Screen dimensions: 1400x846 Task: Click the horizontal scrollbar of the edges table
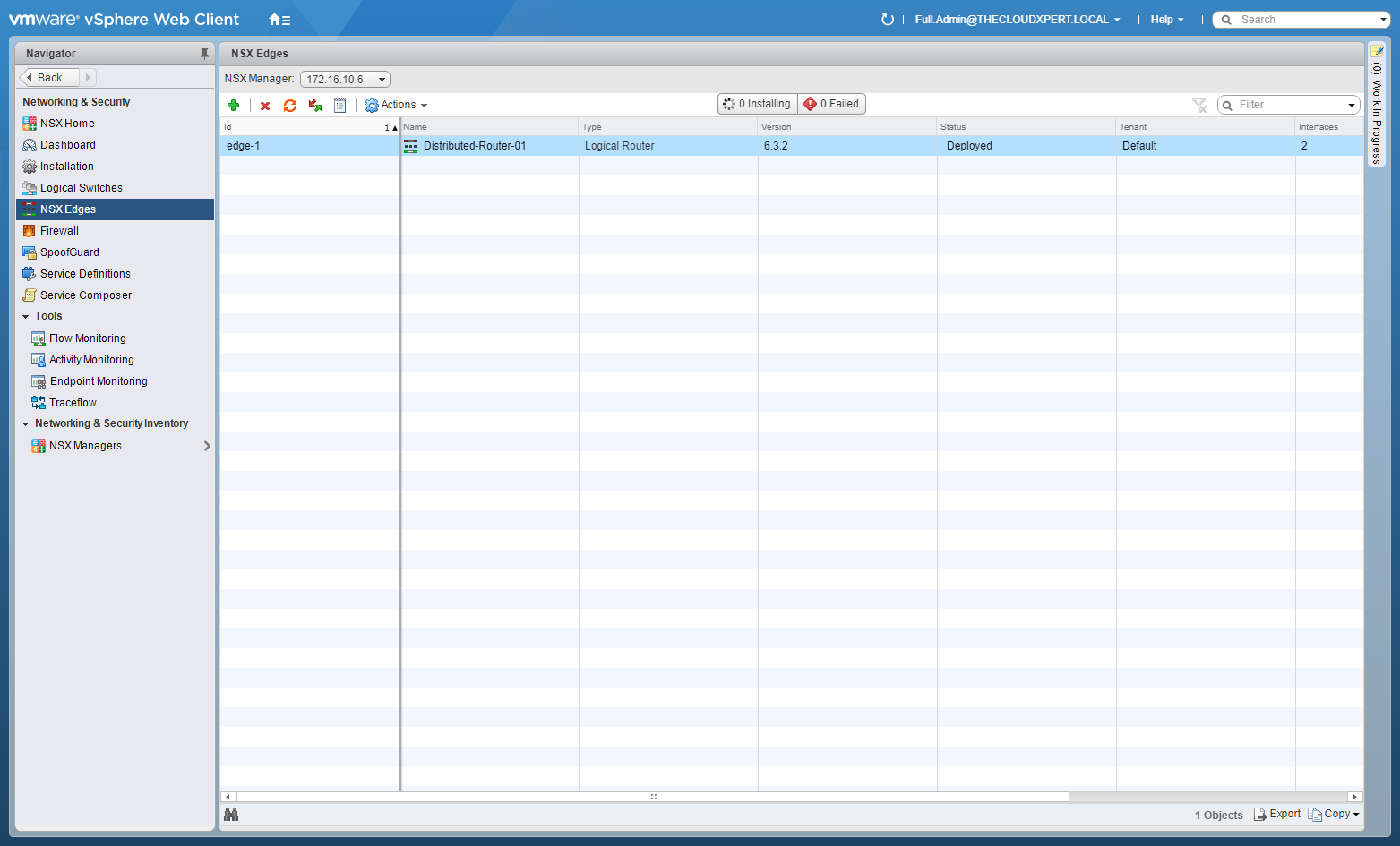tap(653, 797)
